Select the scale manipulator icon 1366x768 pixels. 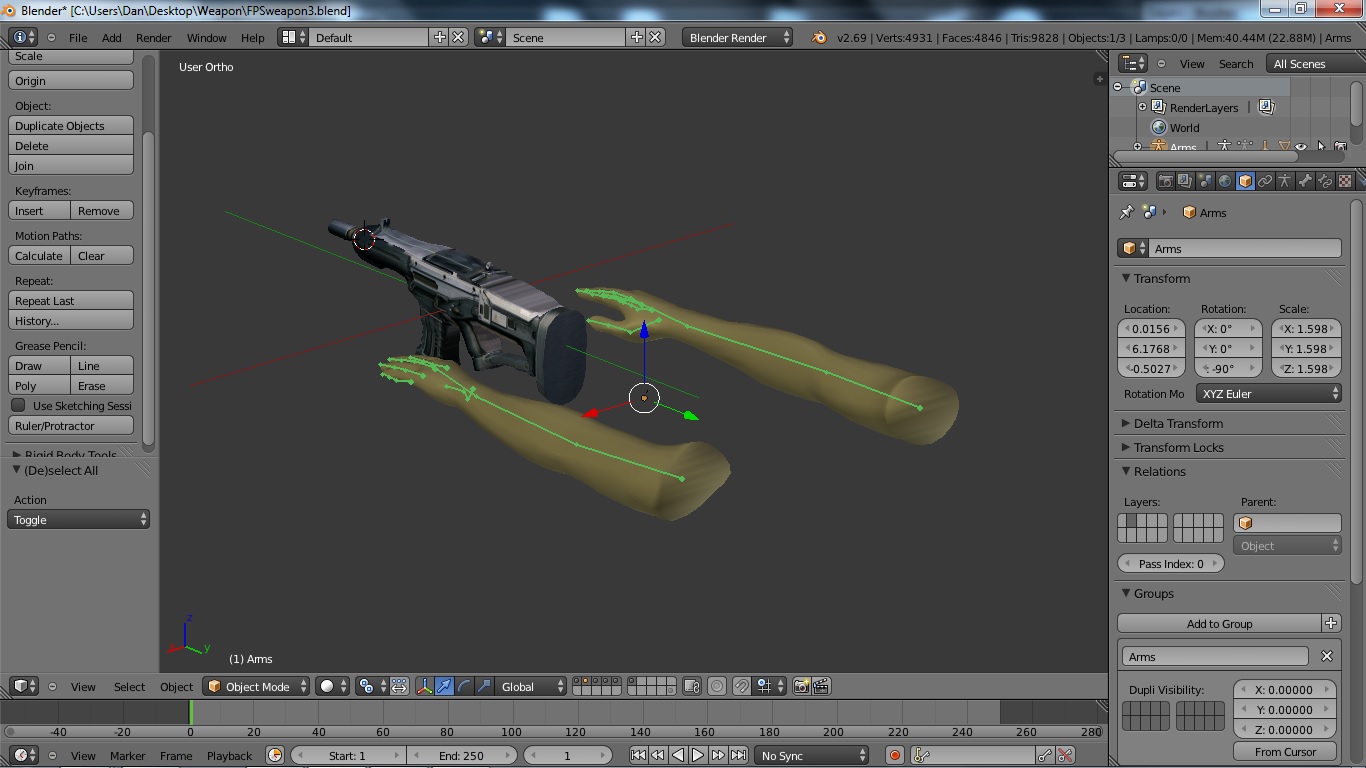pos(484,686)
